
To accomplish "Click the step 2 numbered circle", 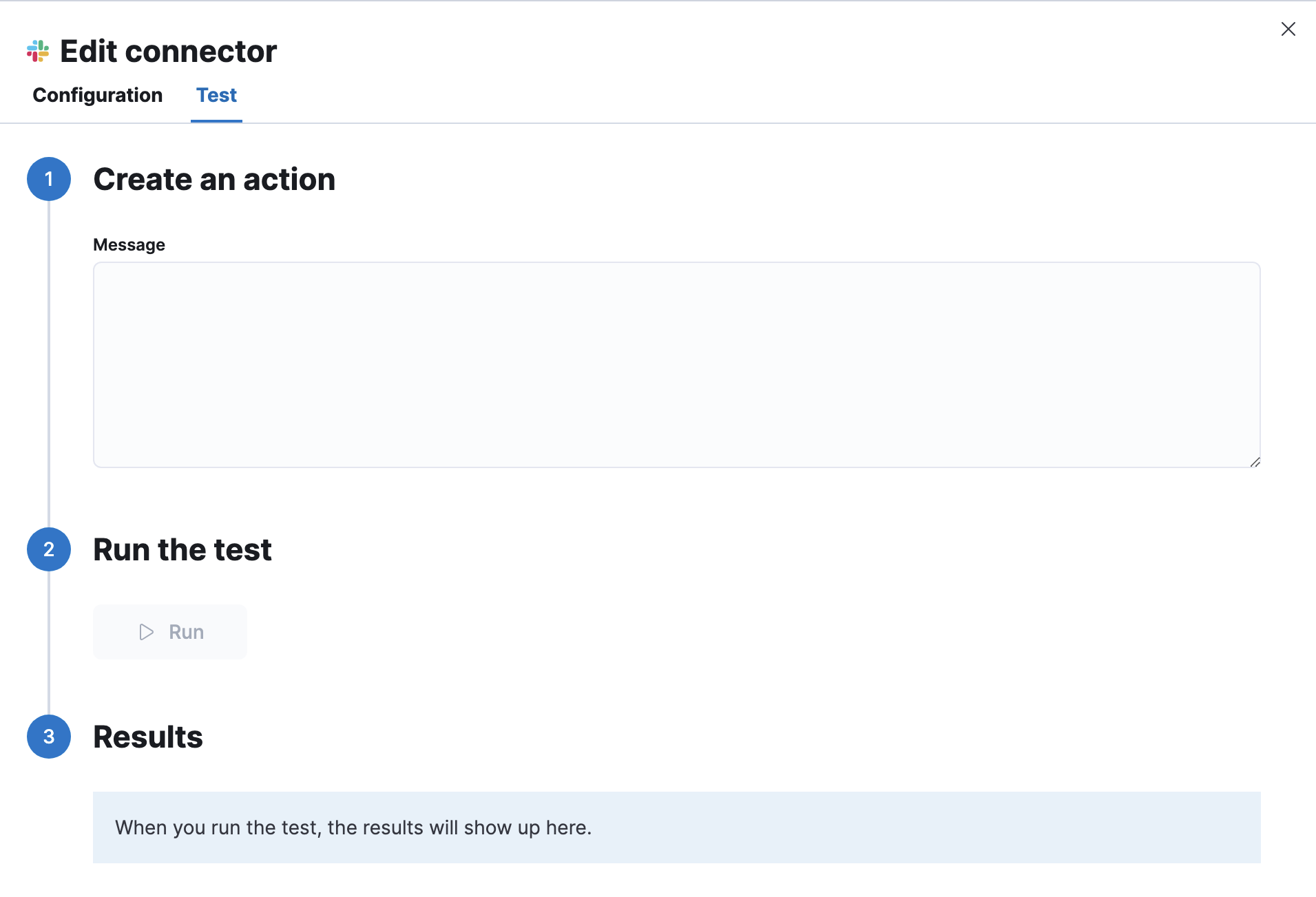I will tap(48, 549).
